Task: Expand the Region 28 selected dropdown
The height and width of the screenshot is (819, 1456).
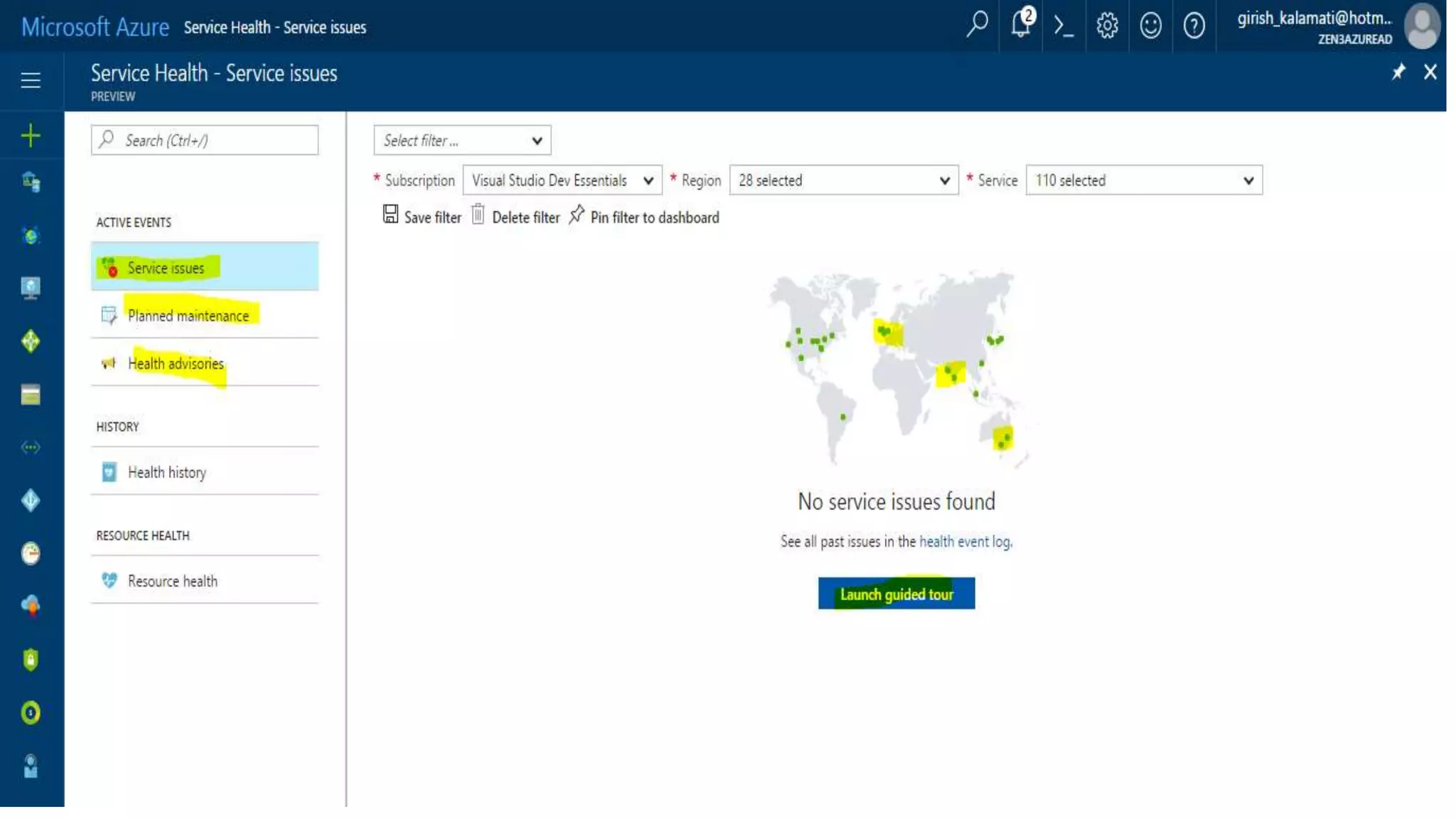Action: pos(843,181)
